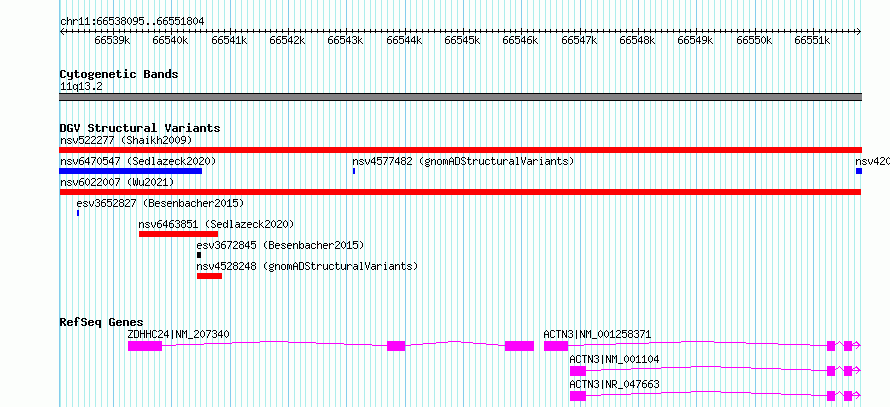The image size is (890, 407).
Task: Open esv3652827 (Besenbacher2015) label
Action: 160,203
